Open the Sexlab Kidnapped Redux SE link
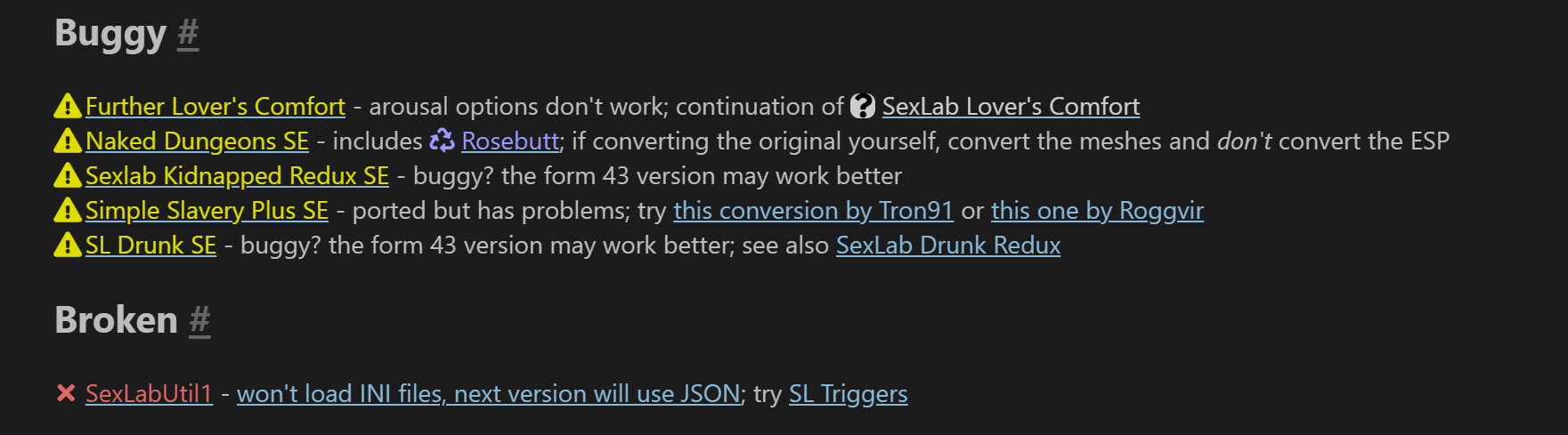 237,176
